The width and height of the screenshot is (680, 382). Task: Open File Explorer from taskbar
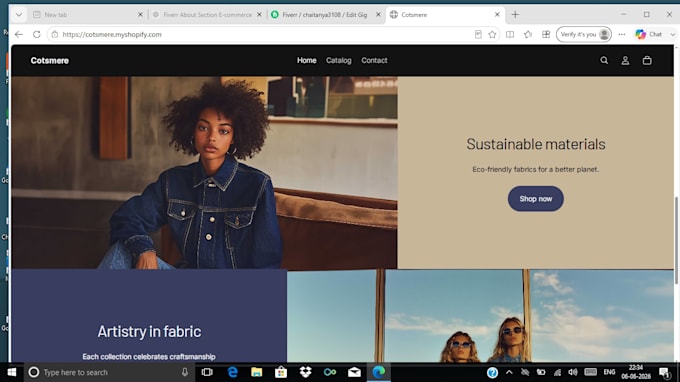(257, 372)
